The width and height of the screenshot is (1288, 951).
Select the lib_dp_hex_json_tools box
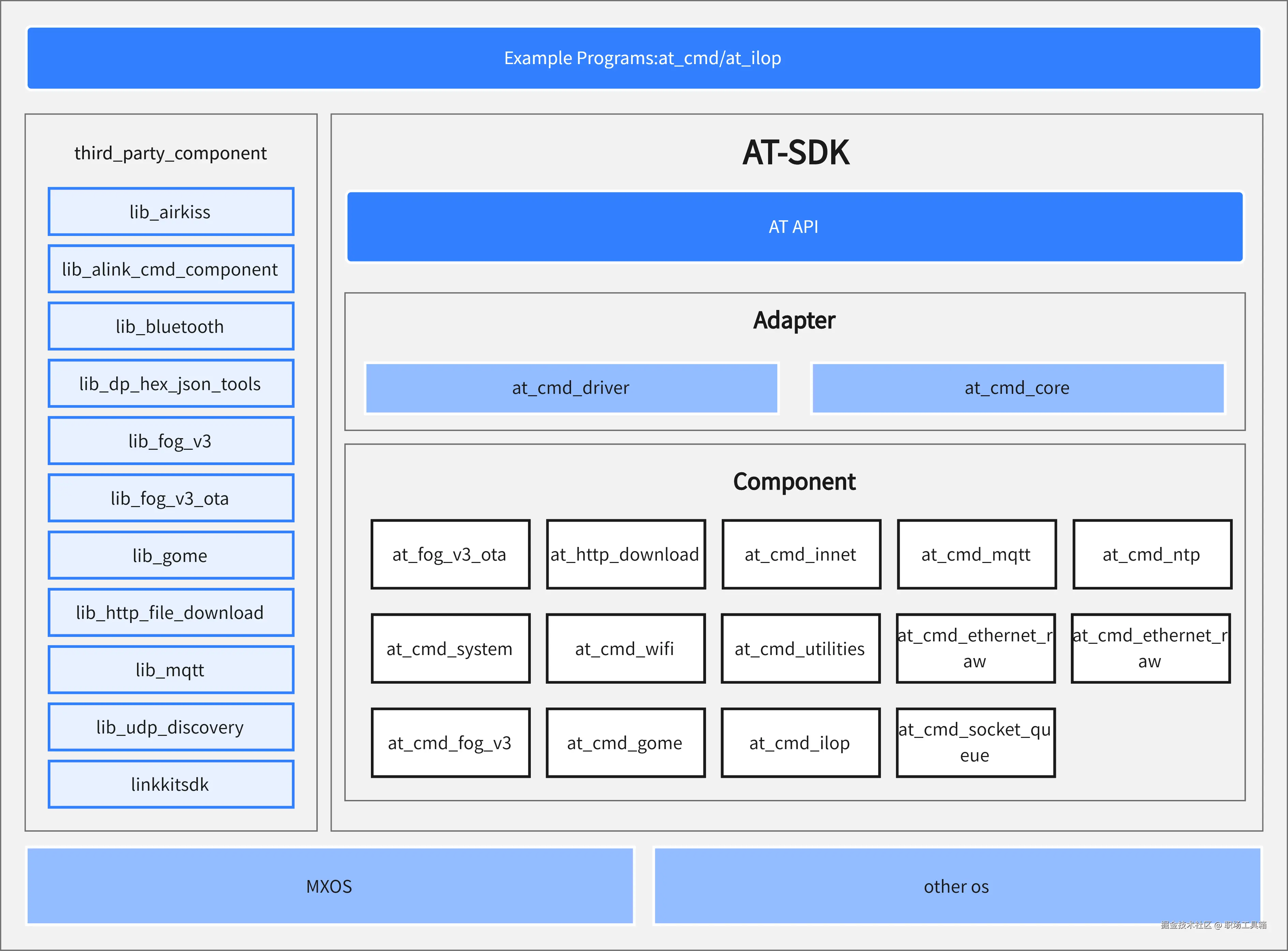171,383
